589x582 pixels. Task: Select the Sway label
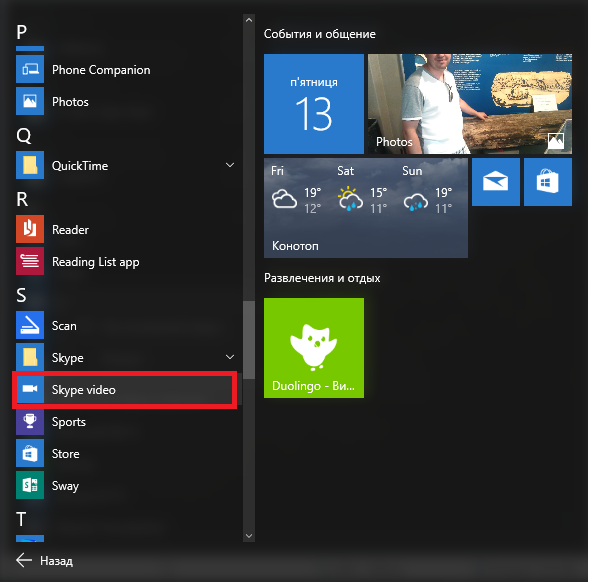[65, 486]
